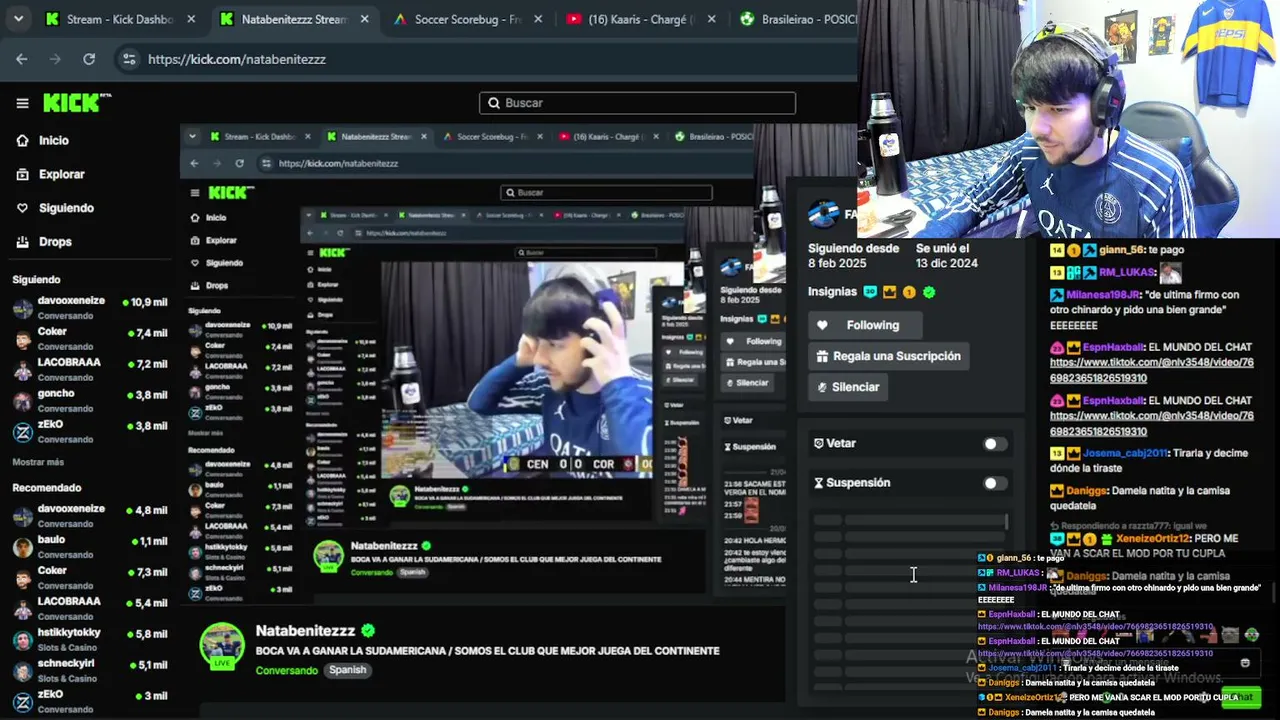Open Coker with 7,4 mil viewers
This screenshot has width=1280, height=720.
click(90, 338)
